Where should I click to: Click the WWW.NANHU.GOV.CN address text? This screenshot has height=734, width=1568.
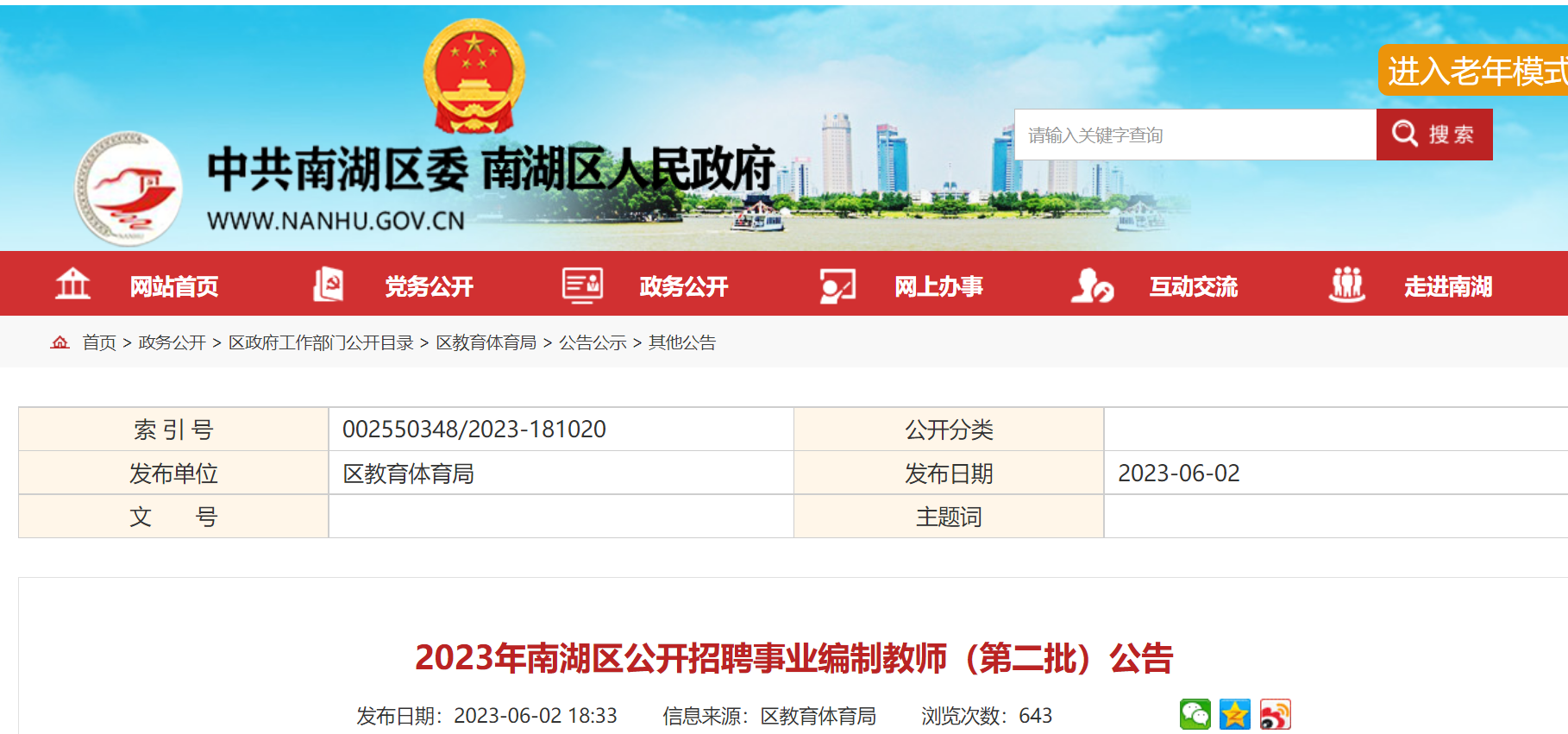coord(336,221)
